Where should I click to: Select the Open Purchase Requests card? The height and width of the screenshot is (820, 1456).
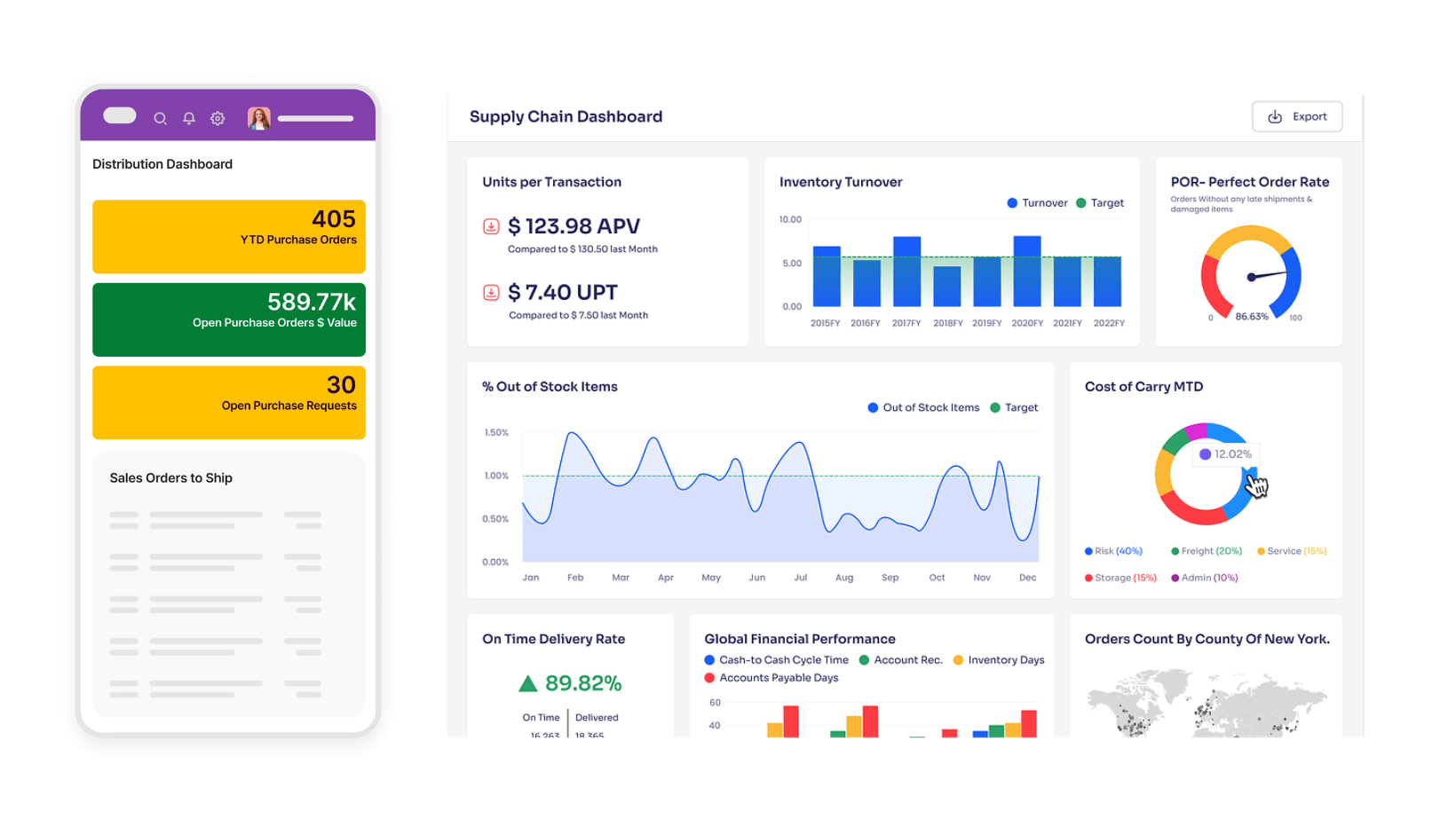pyautogui.click(x=229, y=402)
